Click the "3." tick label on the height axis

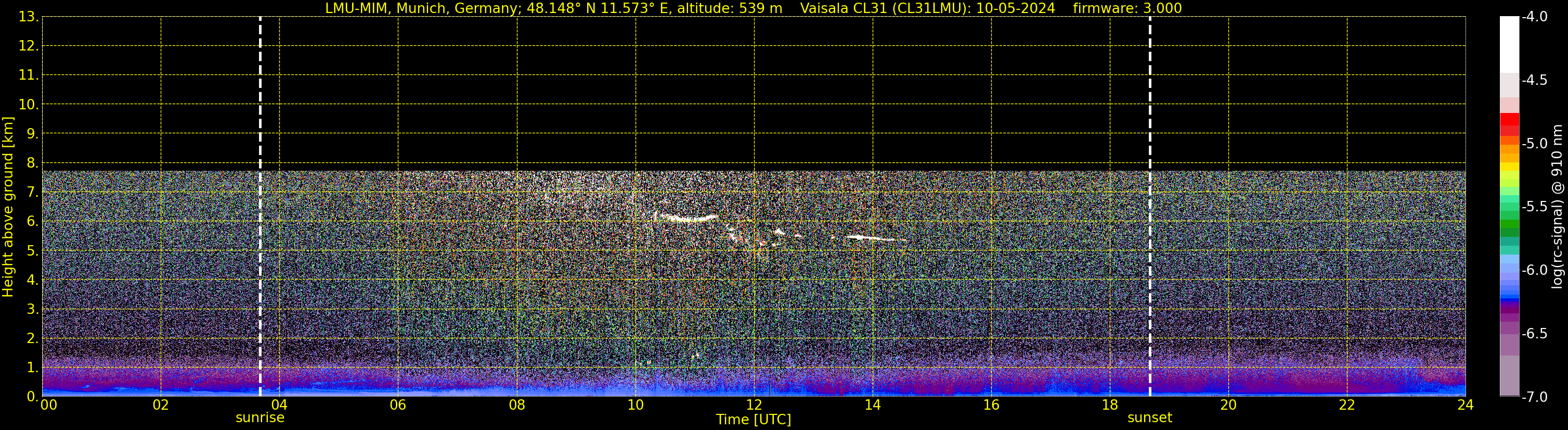[x=32, y=309]
